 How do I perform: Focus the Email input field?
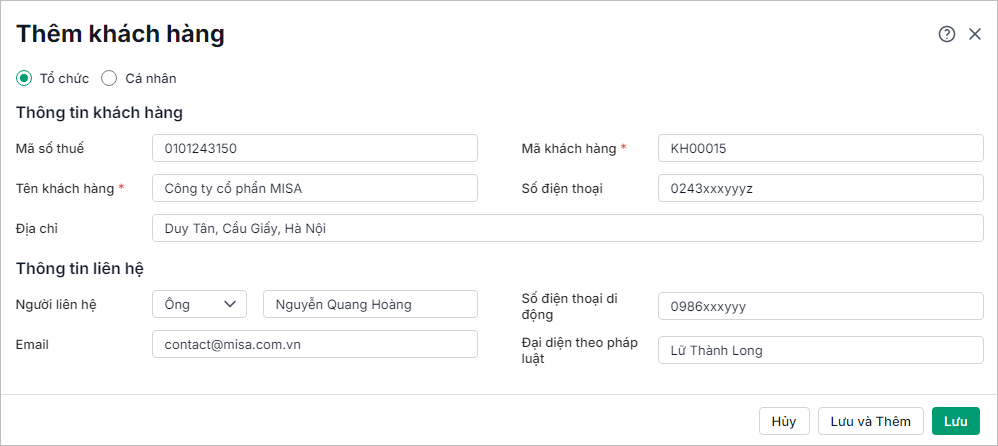[x=315, y=344]
